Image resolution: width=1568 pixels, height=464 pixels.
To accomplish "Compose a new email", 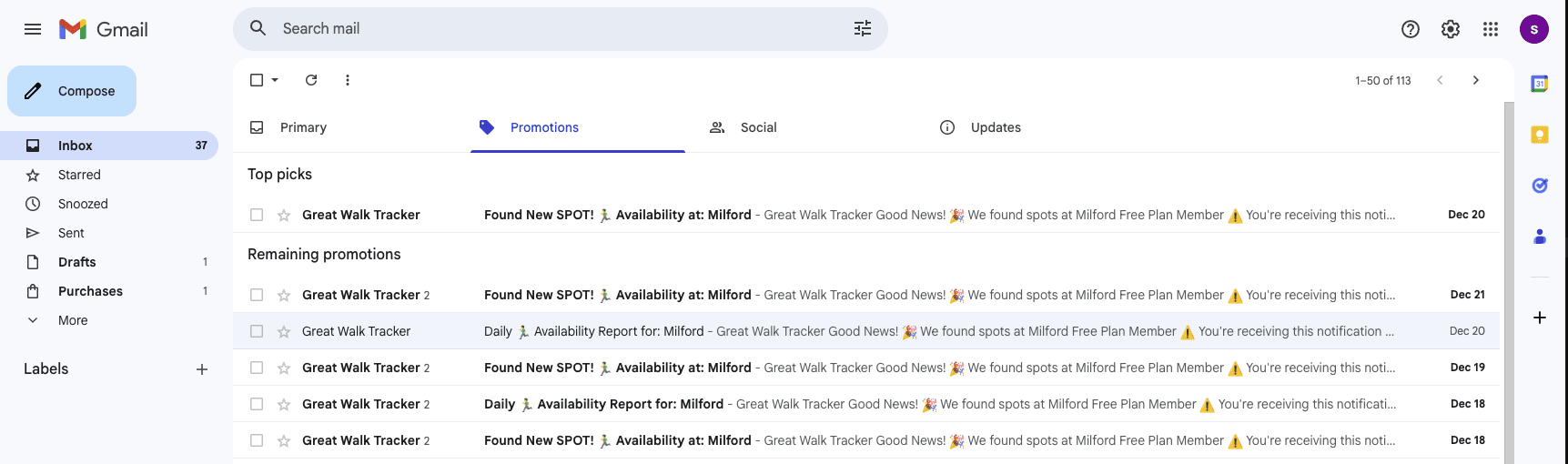I will pos(72,91).
